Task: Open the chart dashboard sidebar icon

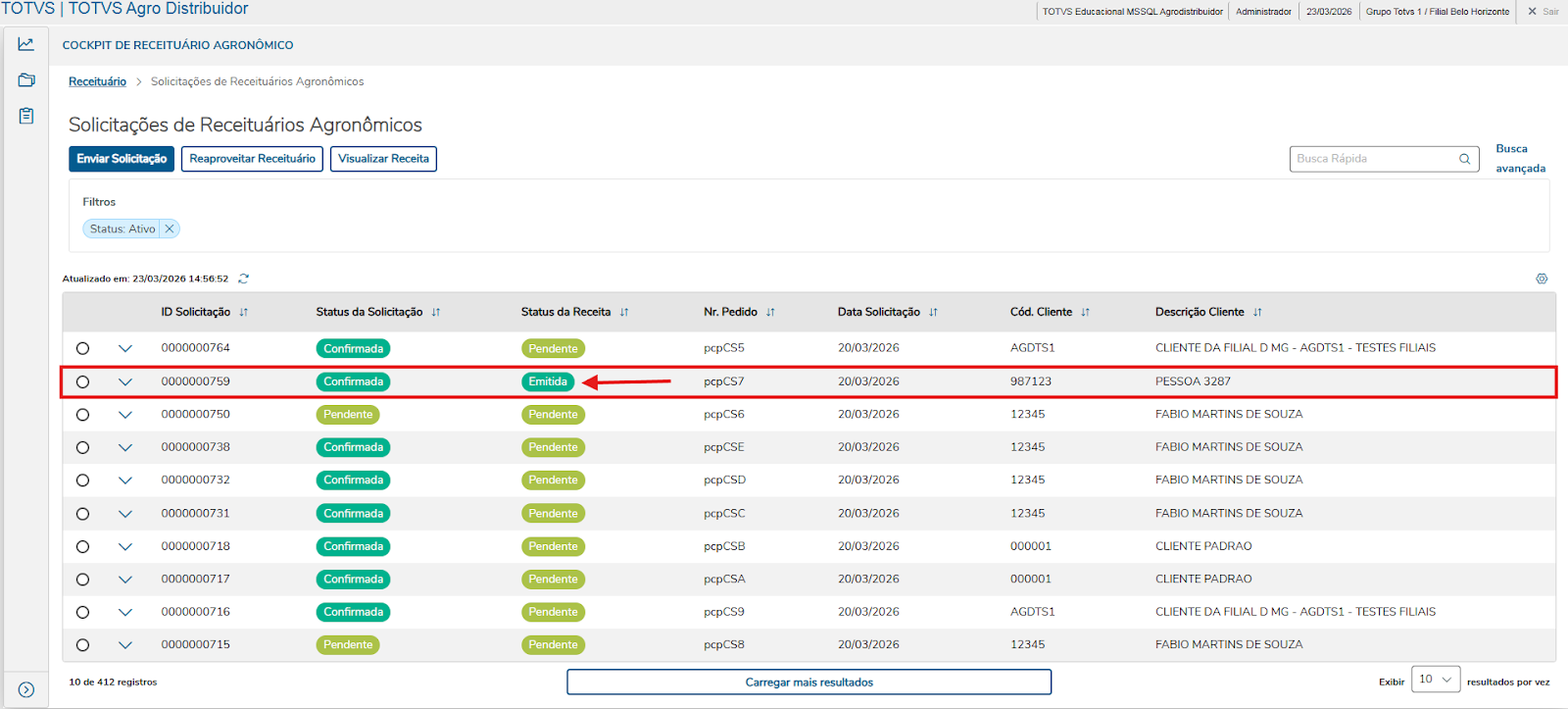Action: (x=25, y=44)
